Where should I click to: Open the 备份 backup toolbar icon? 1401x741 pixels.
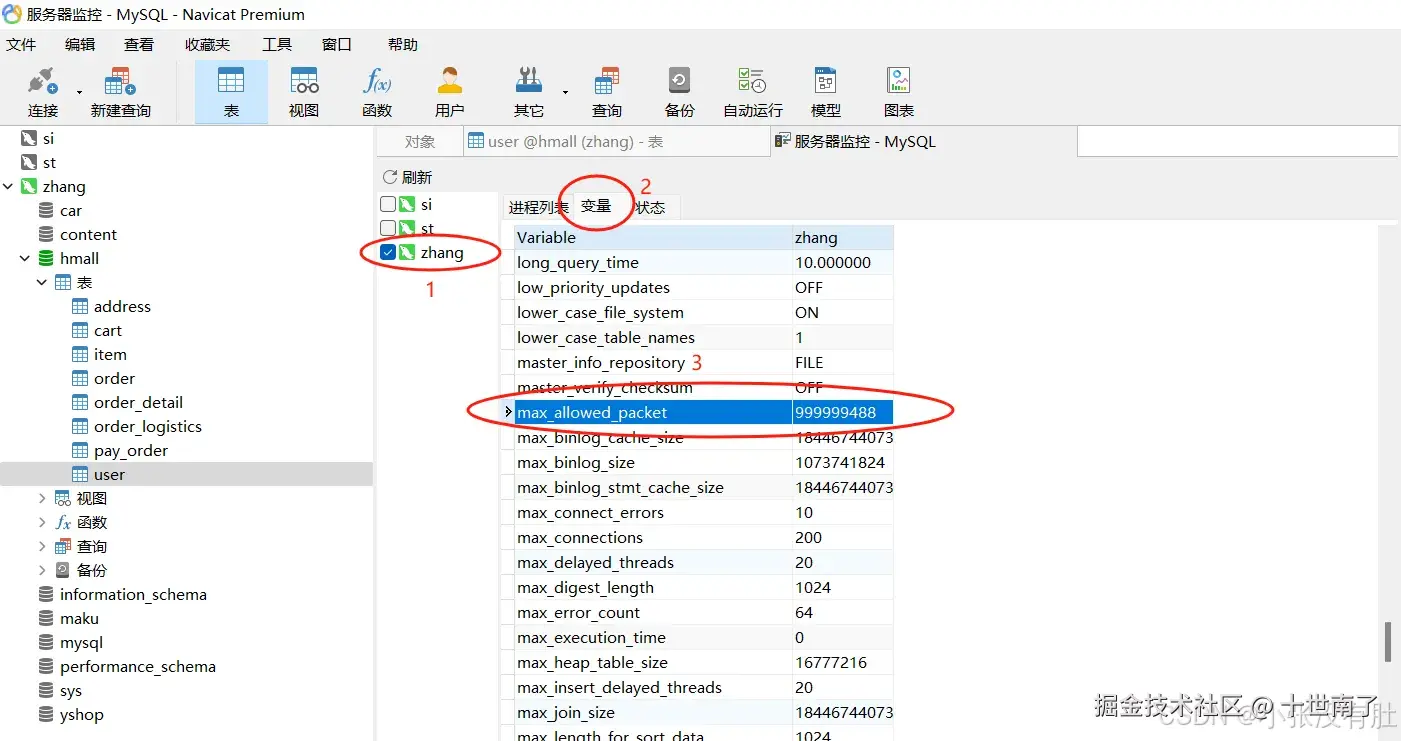(x=679, y=92)
